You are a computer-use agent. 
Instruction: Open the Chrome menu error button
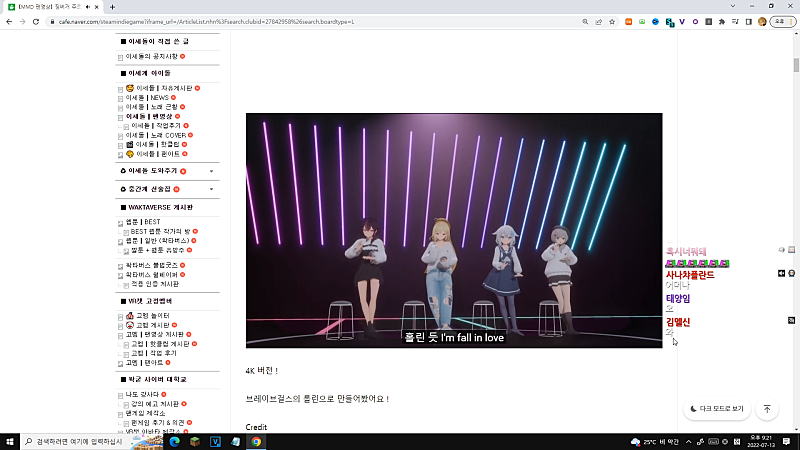pos(783,22)
